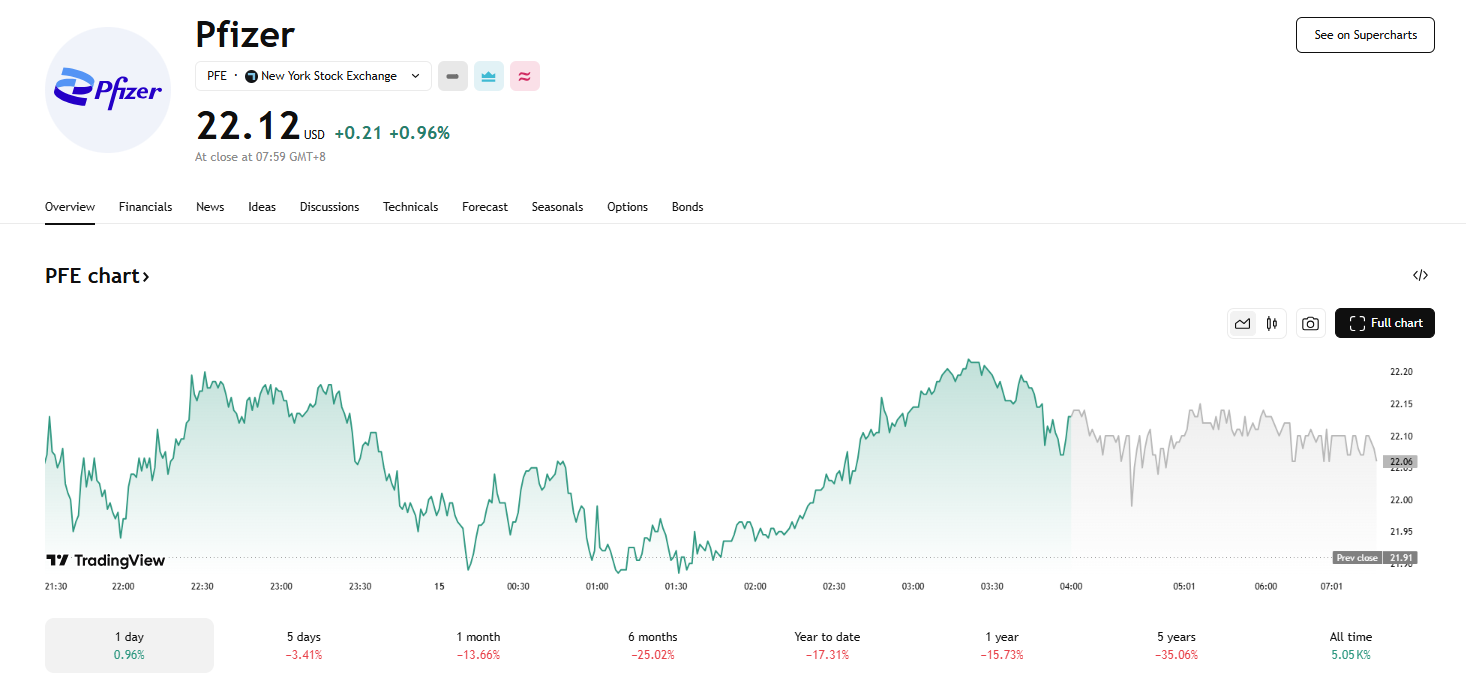Click the Pfizer logo image
Screen dimensions: 1466x683
click(x=108, y=90)
